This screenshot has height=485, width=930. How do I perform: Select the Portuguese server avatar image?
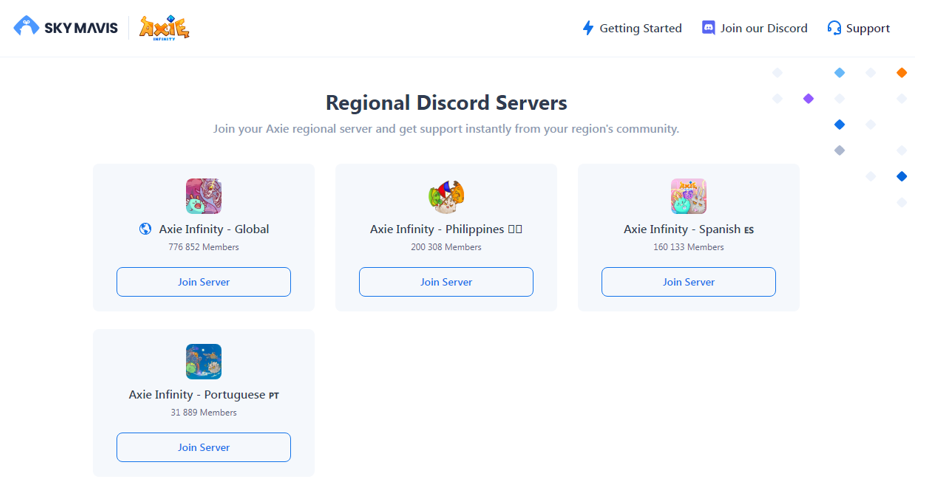[x=203, y=361]
